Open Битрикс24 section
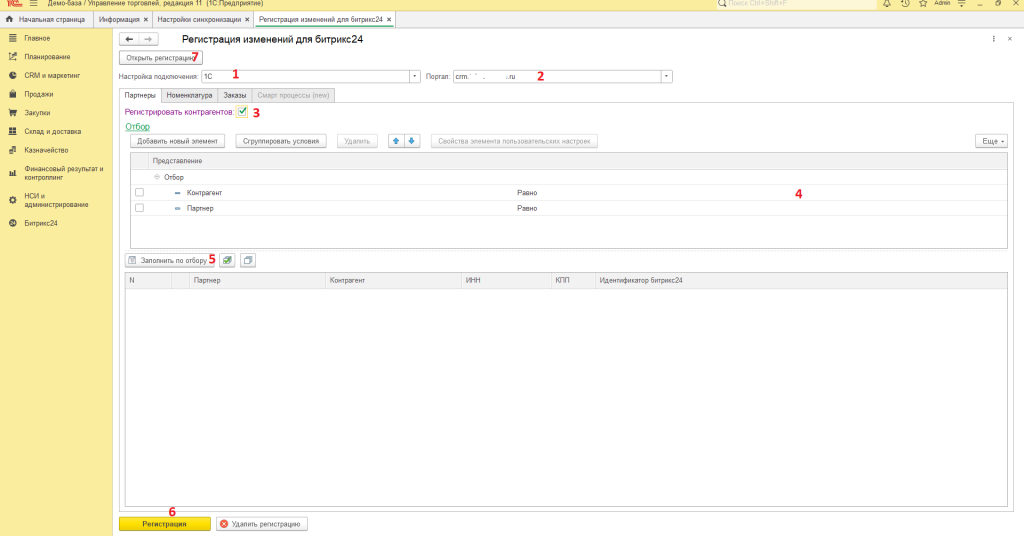 41,223
